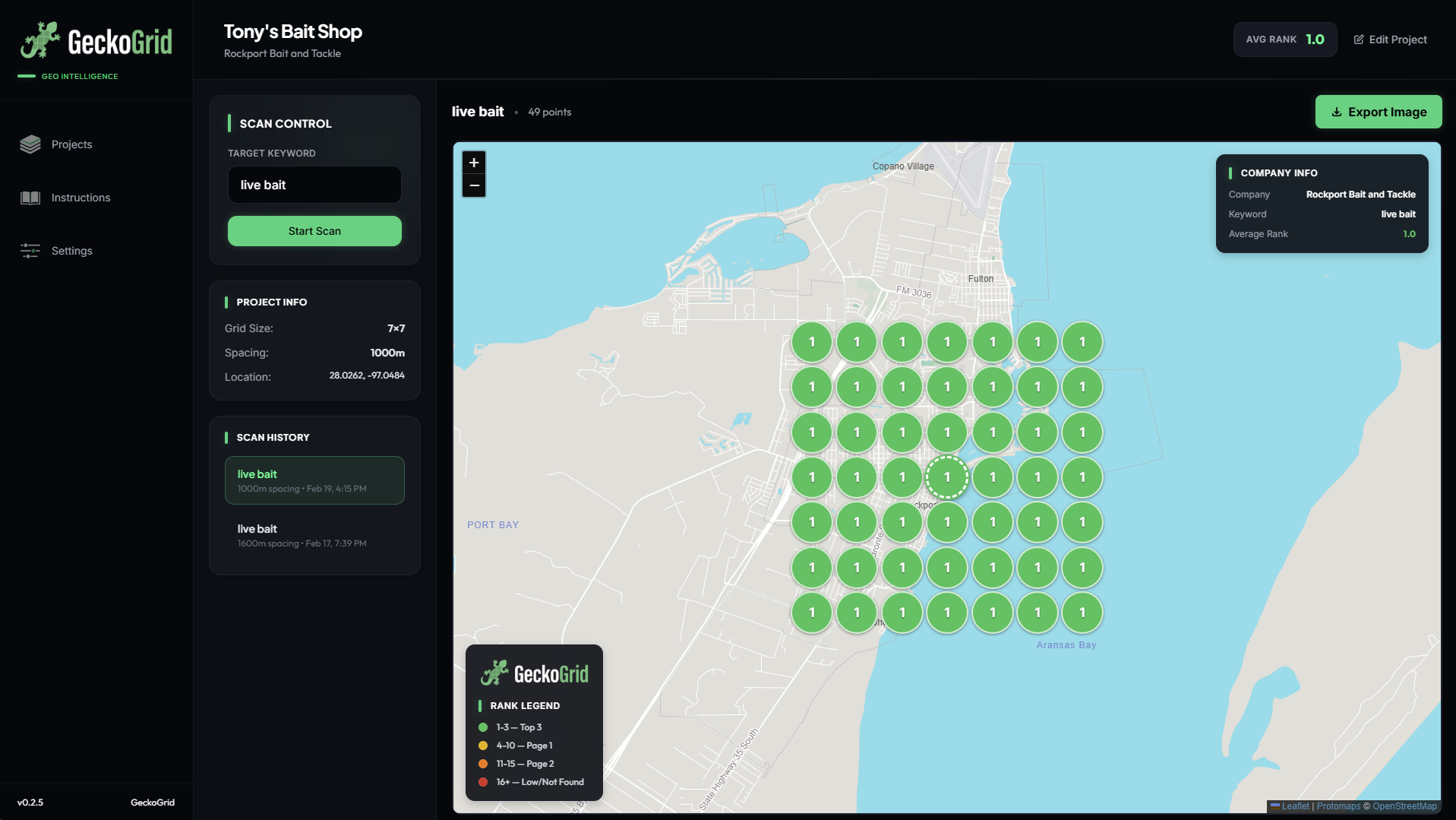
Task: Select the Feb 19 live bait scan history
Action: point(314,480)
